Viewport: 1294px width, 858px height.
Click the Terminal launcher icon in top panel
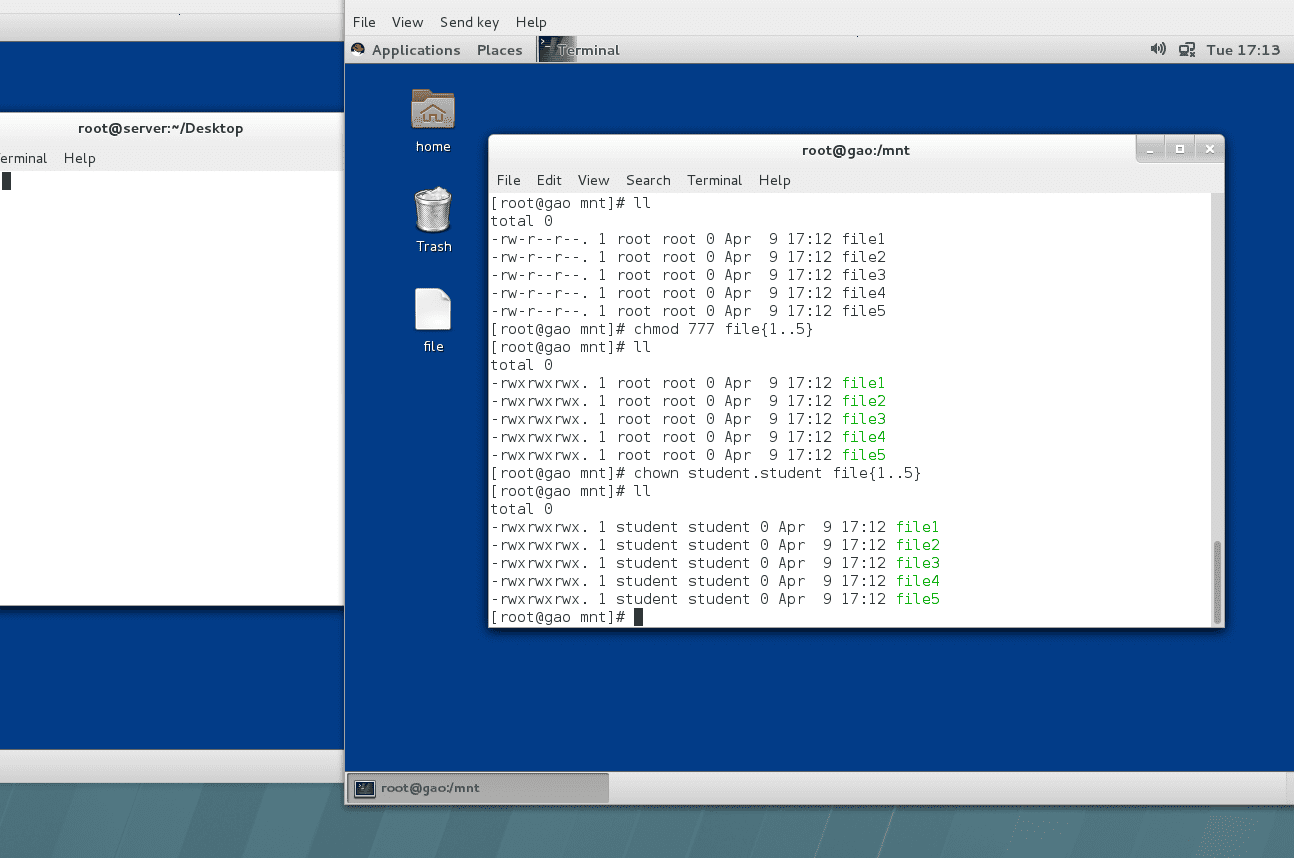[x=549, y=49]
